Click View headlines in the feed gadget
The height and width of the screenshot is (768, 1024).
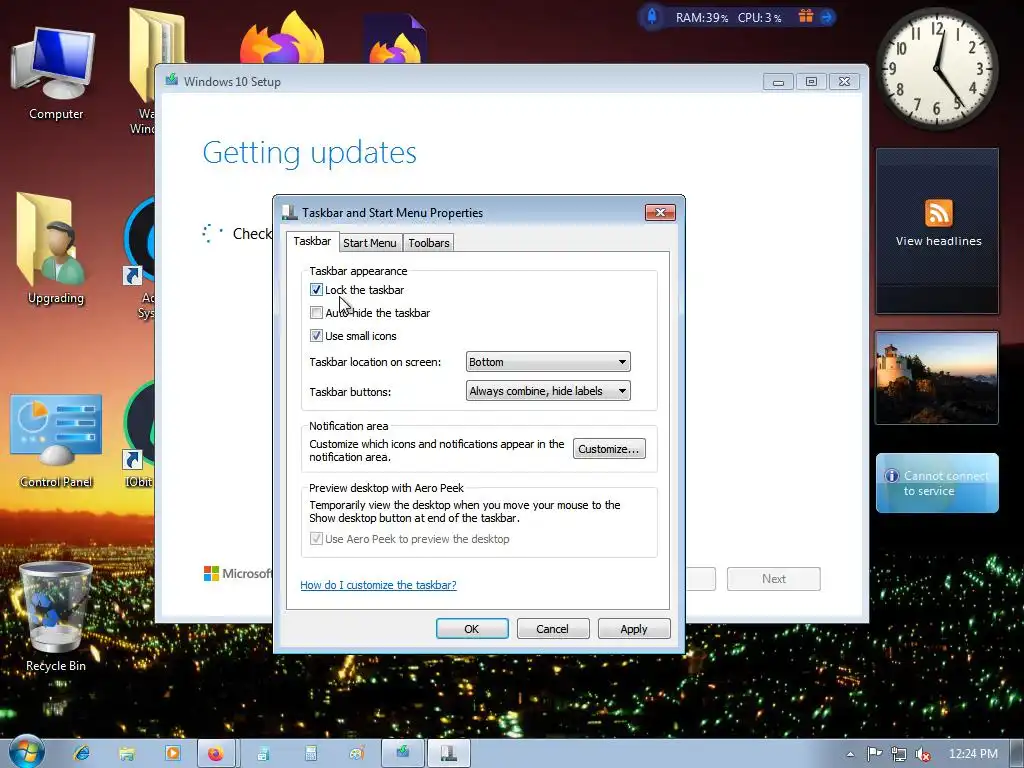[938, 241]
